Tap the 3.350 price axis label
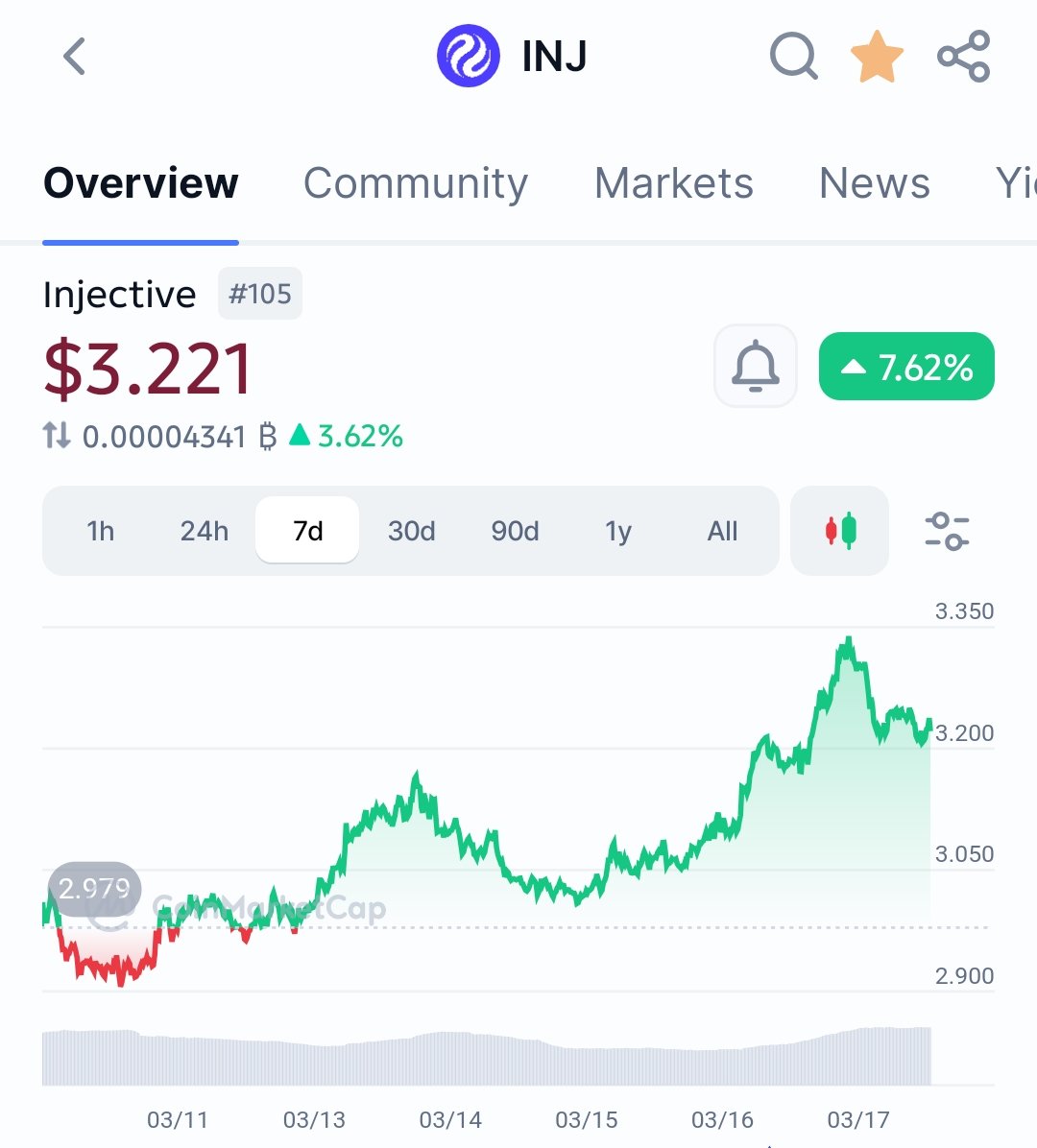This screenshot has height=1148, width=1037. [964, 610]
